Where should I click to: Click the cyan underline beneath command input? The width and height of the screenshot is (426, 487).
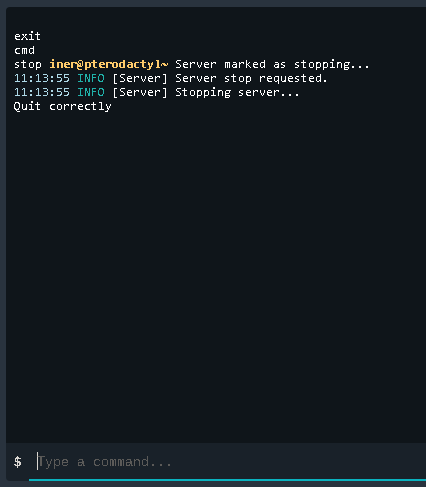227,480
